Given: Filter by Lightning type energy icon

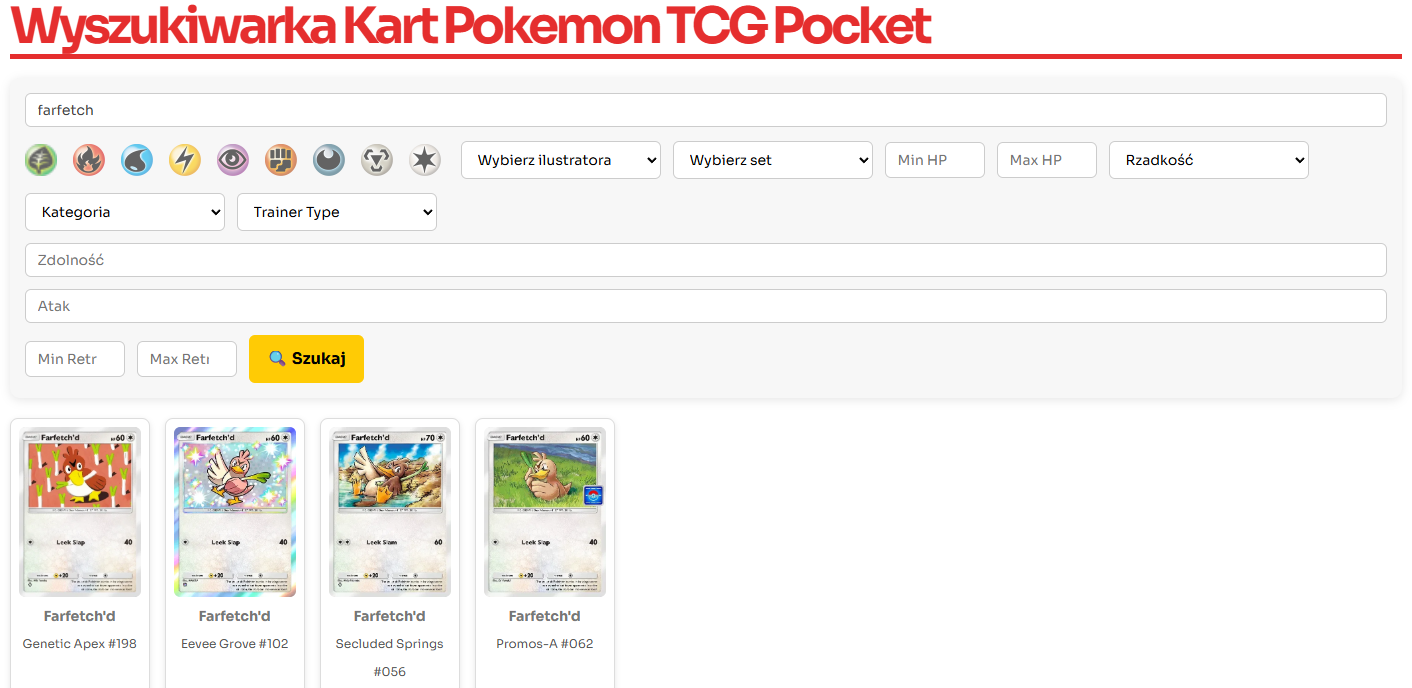Looking at the screenshot, I should (x=185, y=160).
